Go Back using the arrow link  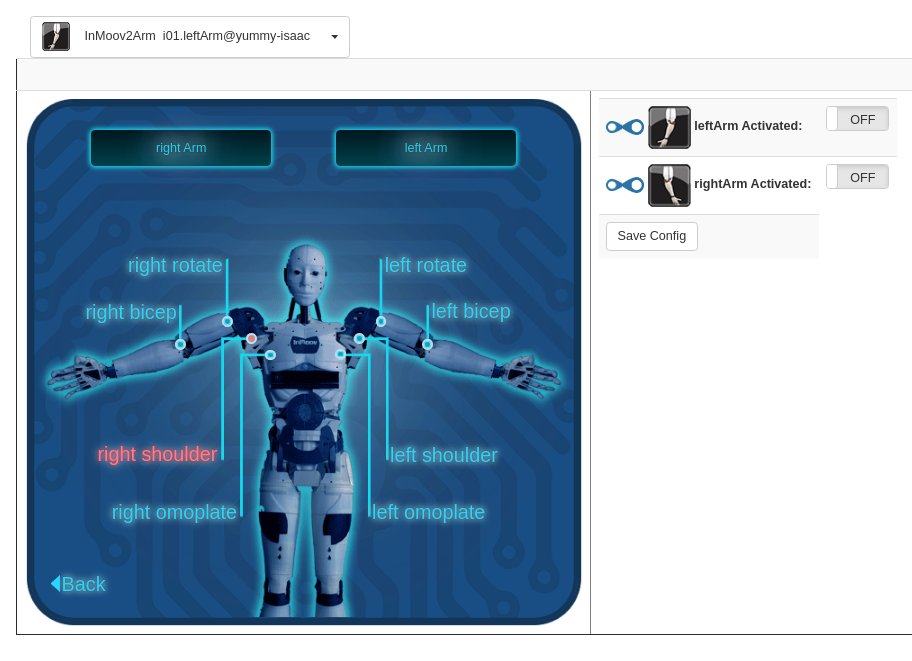pos(79,584)
